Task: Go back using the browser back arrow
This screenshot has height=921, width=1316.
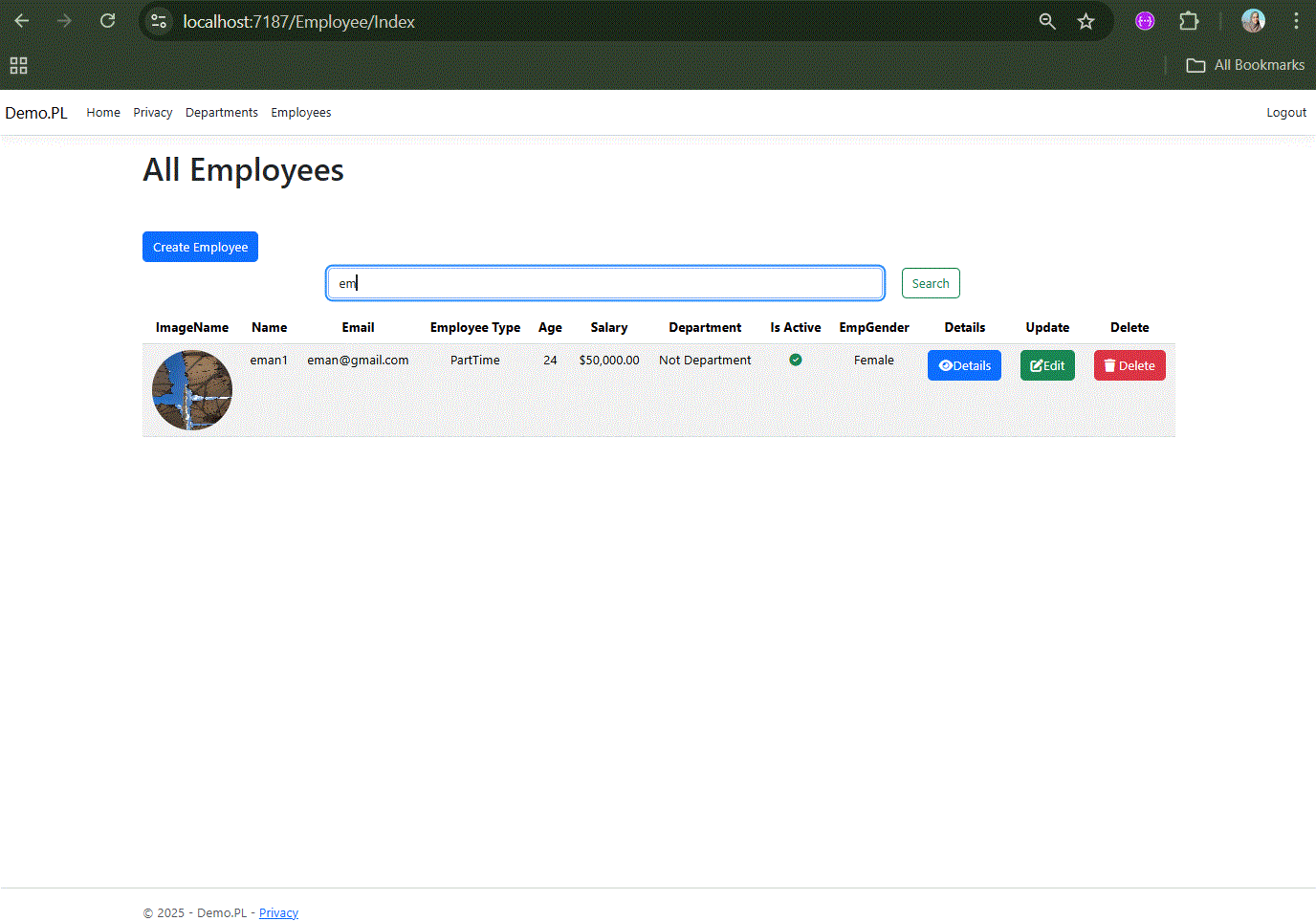Action: point(22,21)
